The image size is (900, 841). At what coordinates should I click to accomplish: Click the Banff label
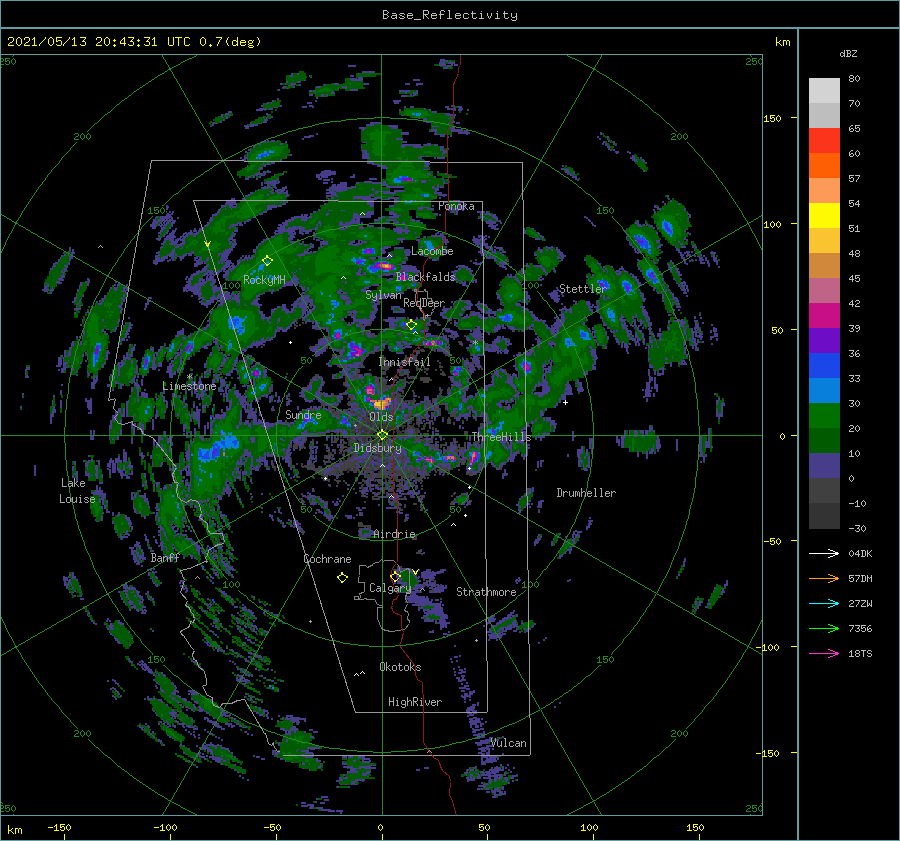pyautogui.click(x=165, y=557)
